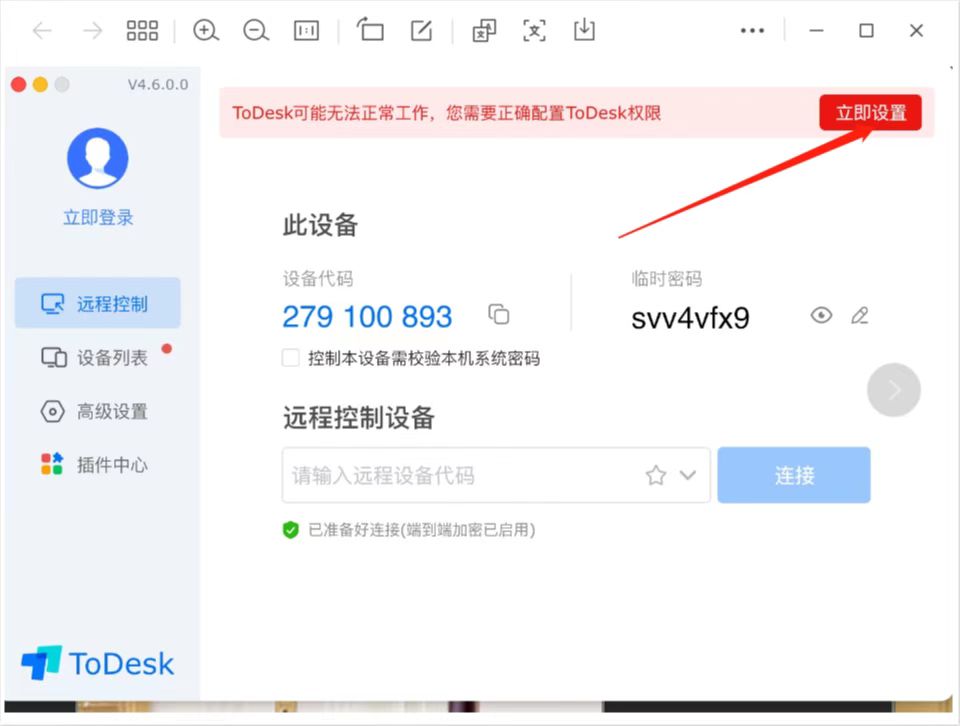
Task: Select the 远程控制 sidebar tab
Action: click(97, 303)
